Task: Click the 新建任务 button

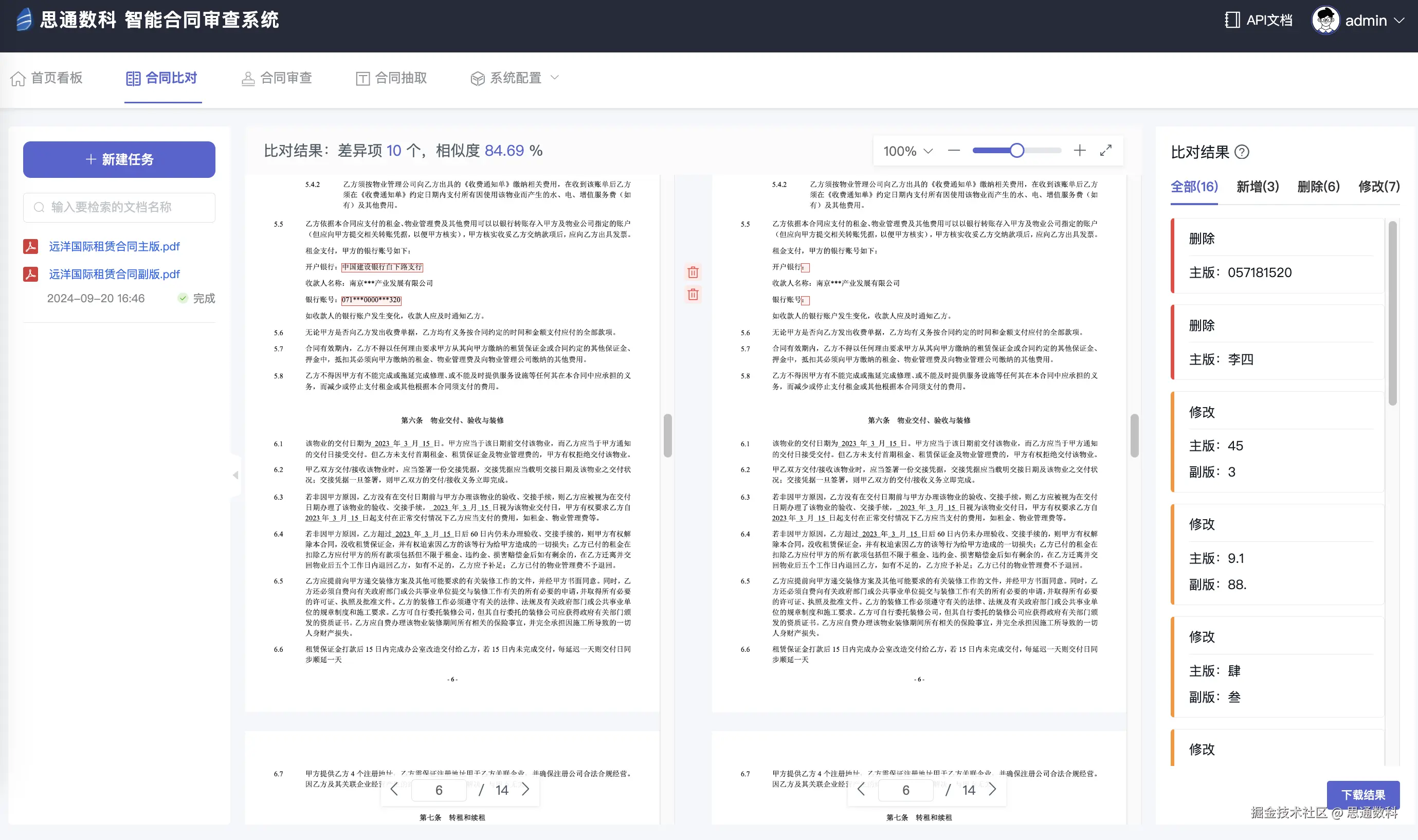Action: [119, 160]
